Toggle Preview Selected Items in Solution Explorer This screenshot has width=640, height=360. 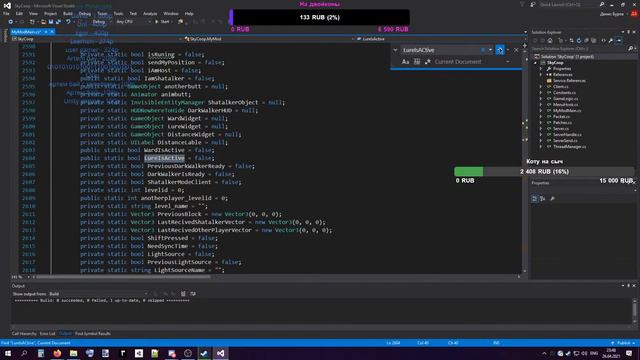619,40
